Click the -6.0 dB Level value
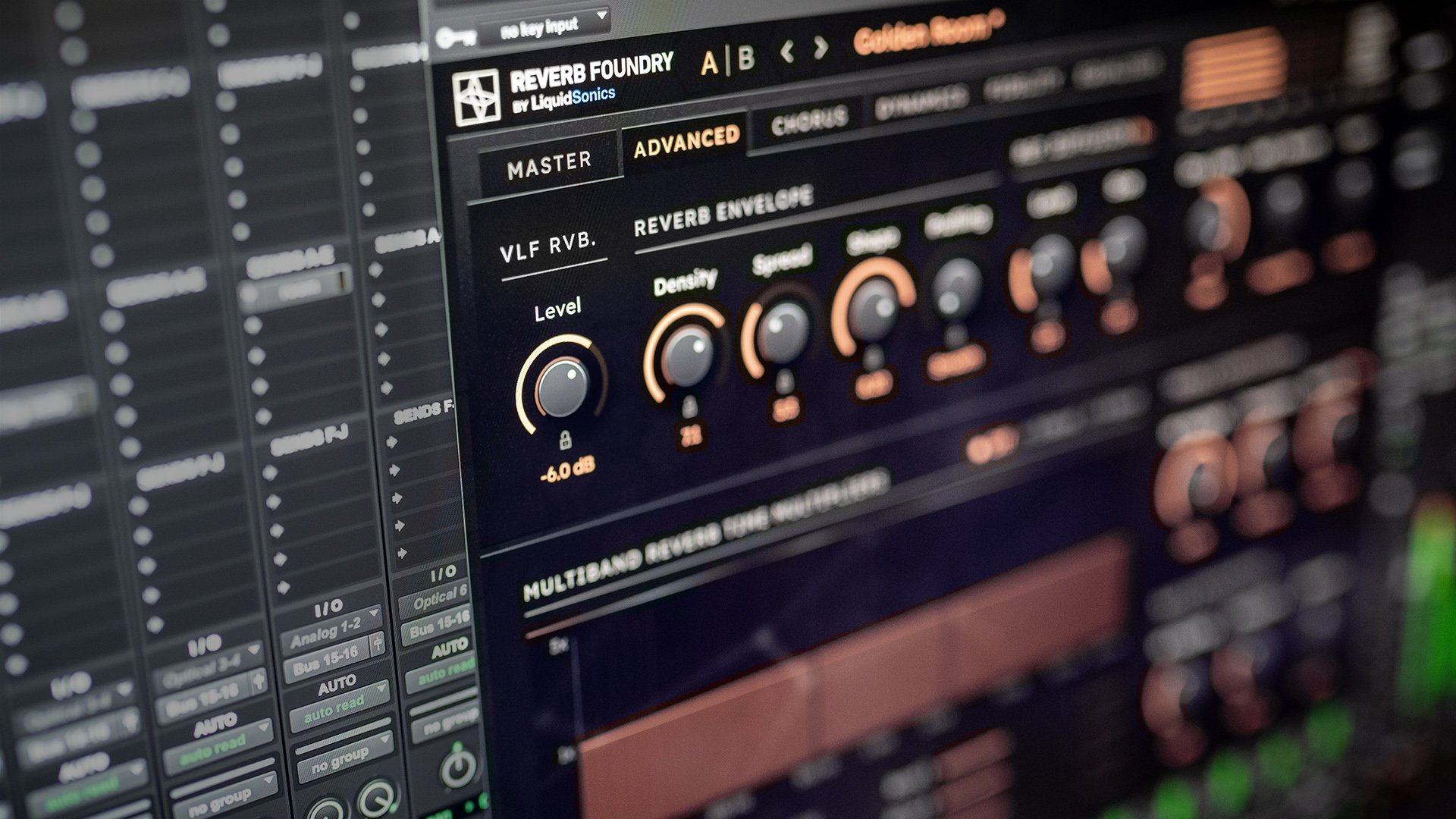 [567, 470]
